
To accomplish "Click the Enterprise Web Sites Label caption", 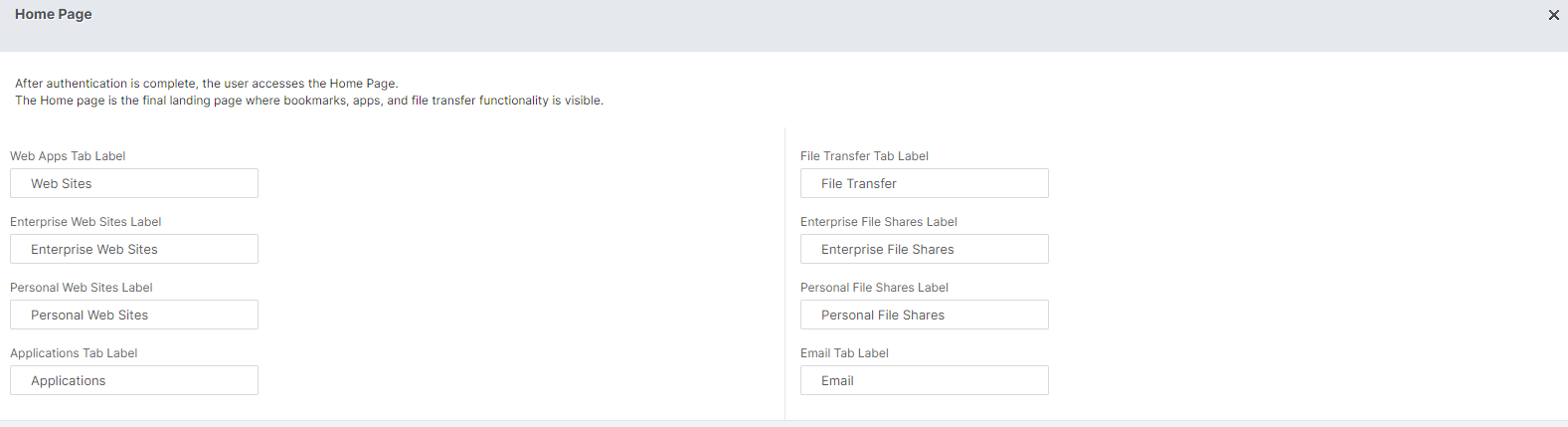I will [x=86, y=222].
